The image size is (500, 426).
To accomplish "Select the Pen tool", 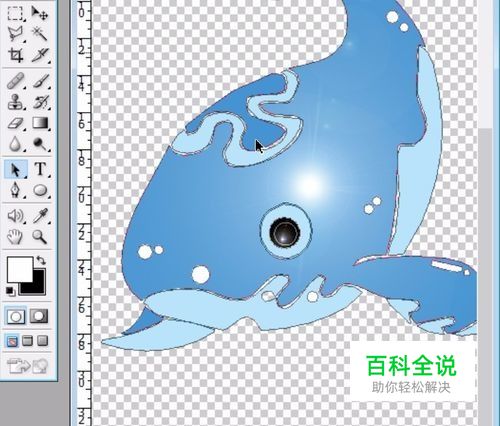I will (15, 190).
